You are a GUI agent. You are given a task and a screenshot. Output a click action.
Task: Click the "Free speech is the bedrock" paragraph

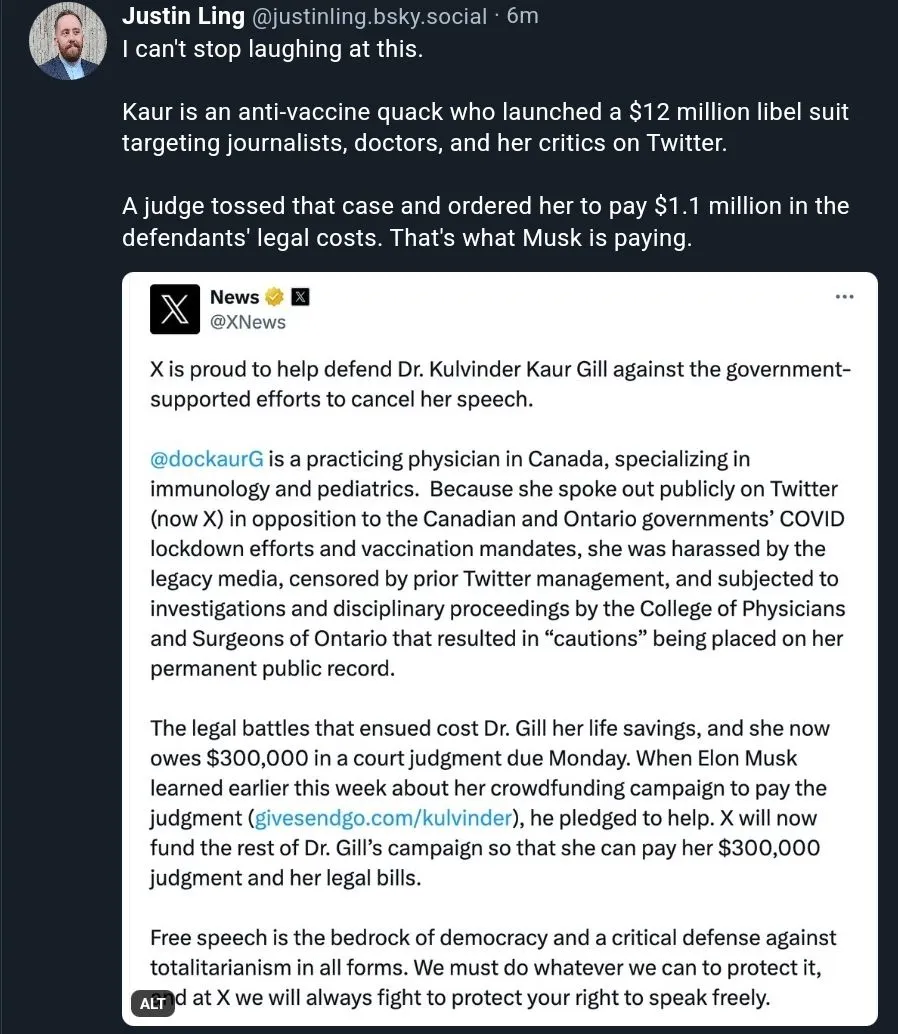point(494,967)
